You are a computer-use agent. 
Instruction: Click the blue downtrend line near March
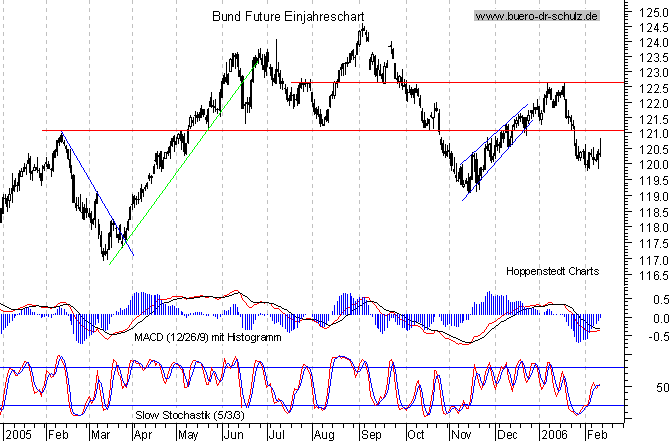tap(95, 190)
